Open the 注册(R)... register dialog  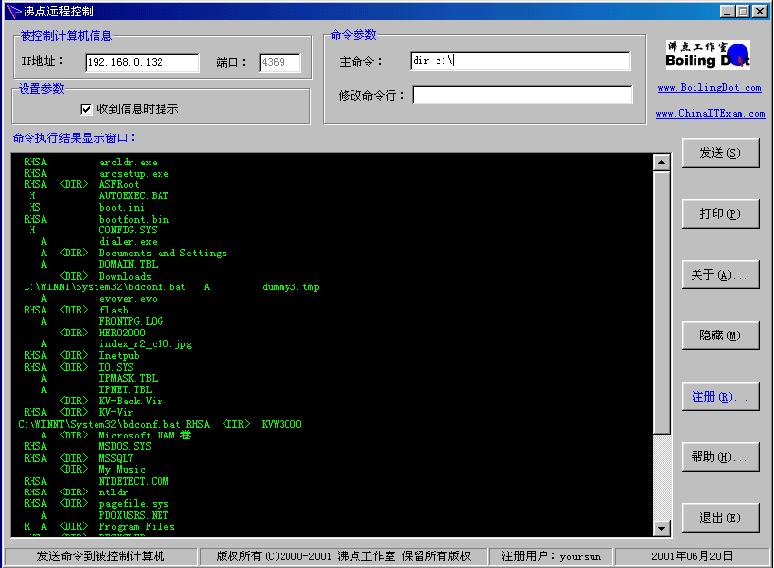click(x=720, y=397)
